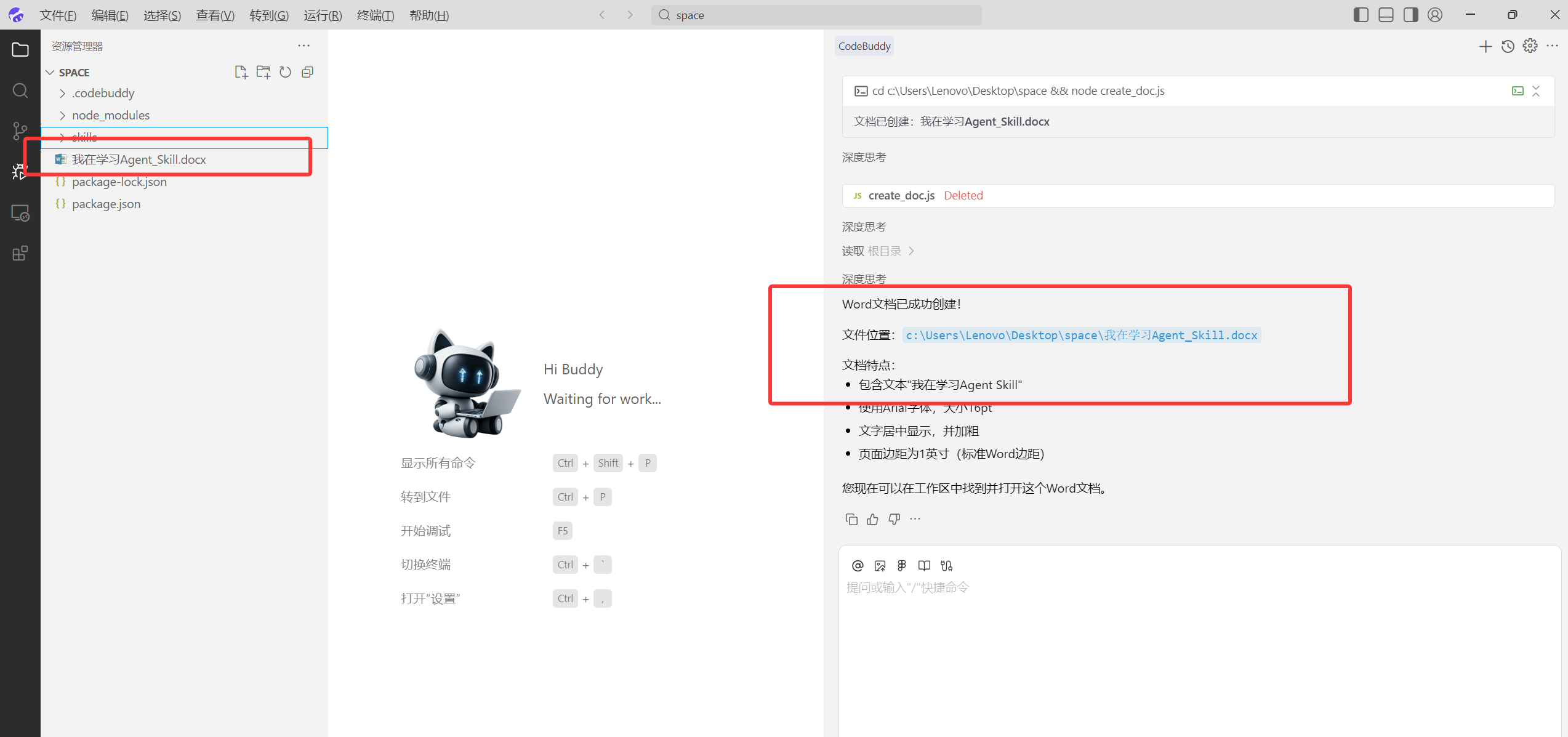1568x737 pixels.
Task: Open the Agent_Skill.docx file path link
Action: coord(1081,335)
